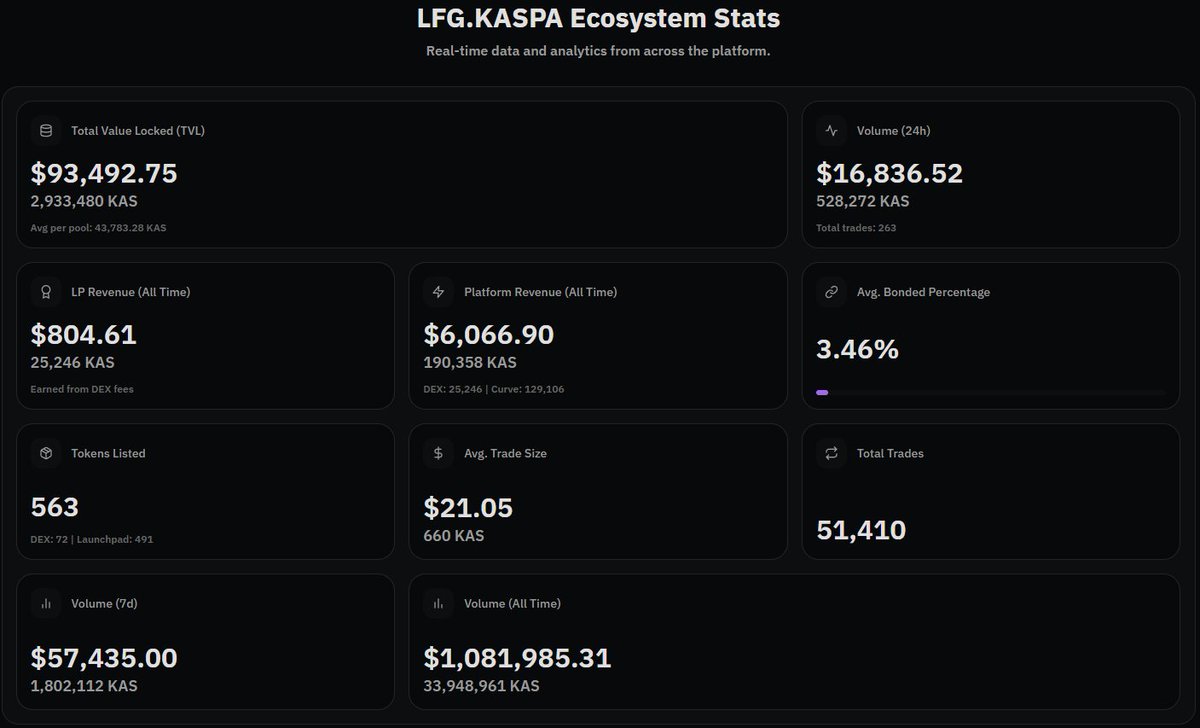Click the bar chart icon beside Volume (7d)
Image resolution: width=1200 pixels, height=728 pixels.
click(x=45, y=604)
